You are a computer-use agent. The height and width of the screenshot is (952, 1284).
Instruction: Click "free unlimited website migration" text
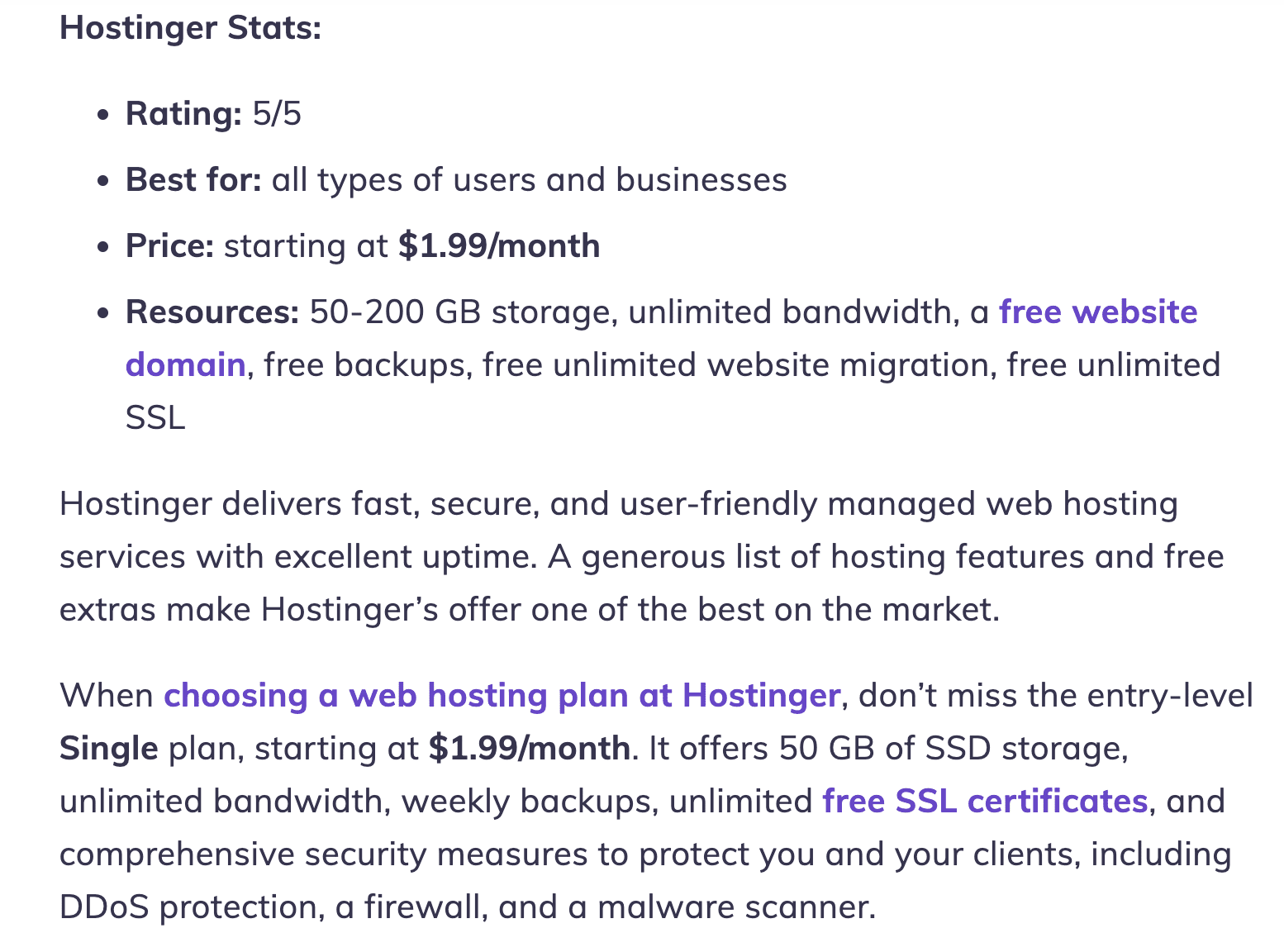(x=737, y=365)
